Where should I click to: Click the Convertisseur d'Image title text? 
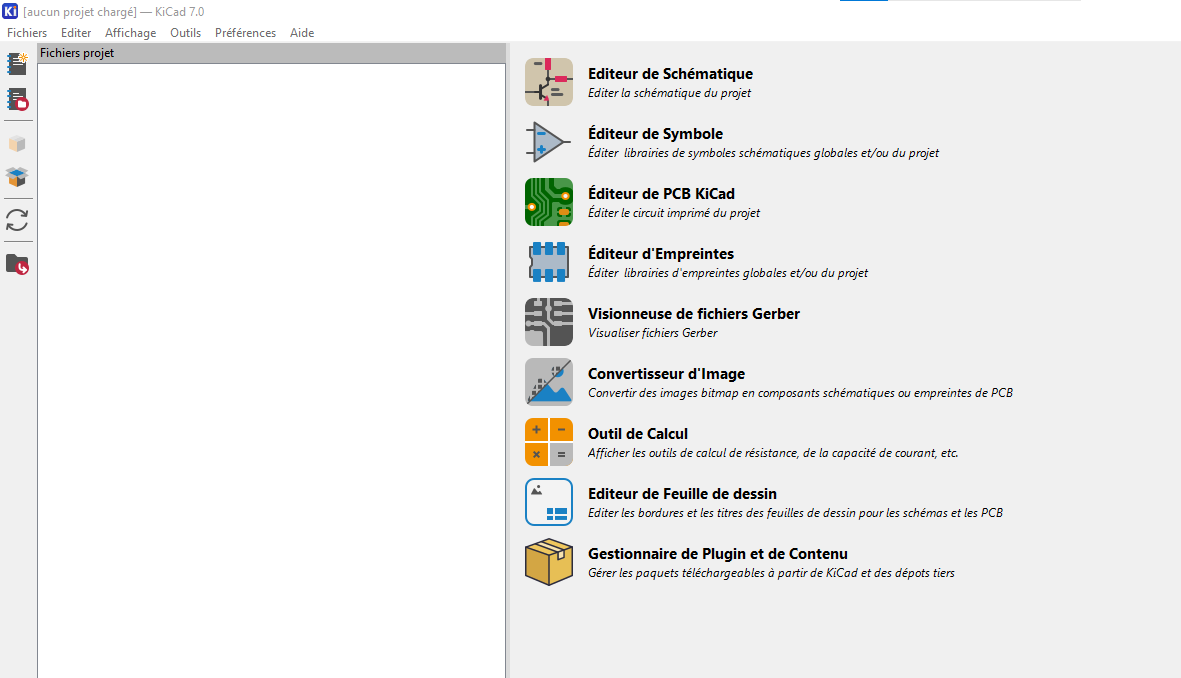point(666,374)
